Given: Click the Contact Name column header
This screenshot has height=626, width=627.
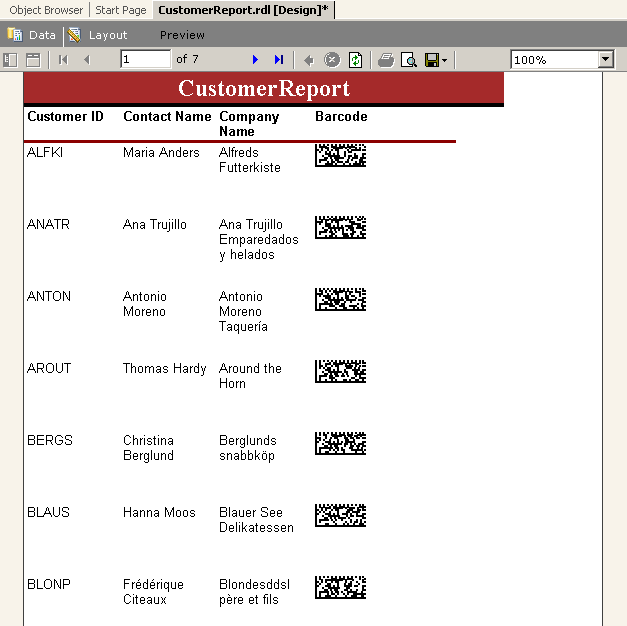Looking at the screenshot, I should (x=167, y=116).
